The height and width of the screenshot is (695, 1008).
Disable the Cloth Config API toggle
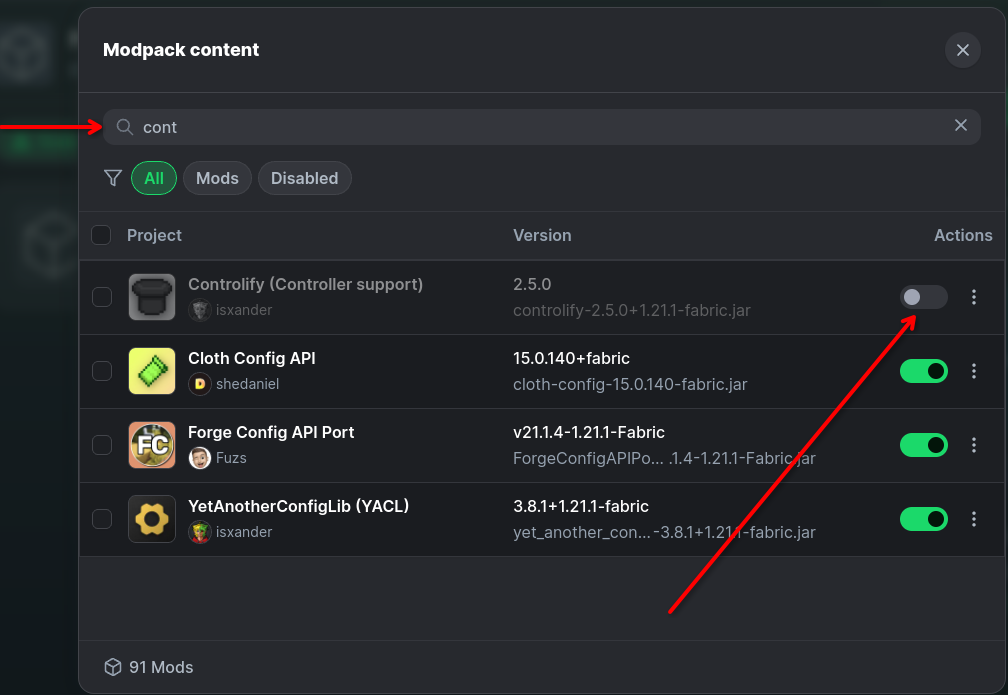(924, 371)
